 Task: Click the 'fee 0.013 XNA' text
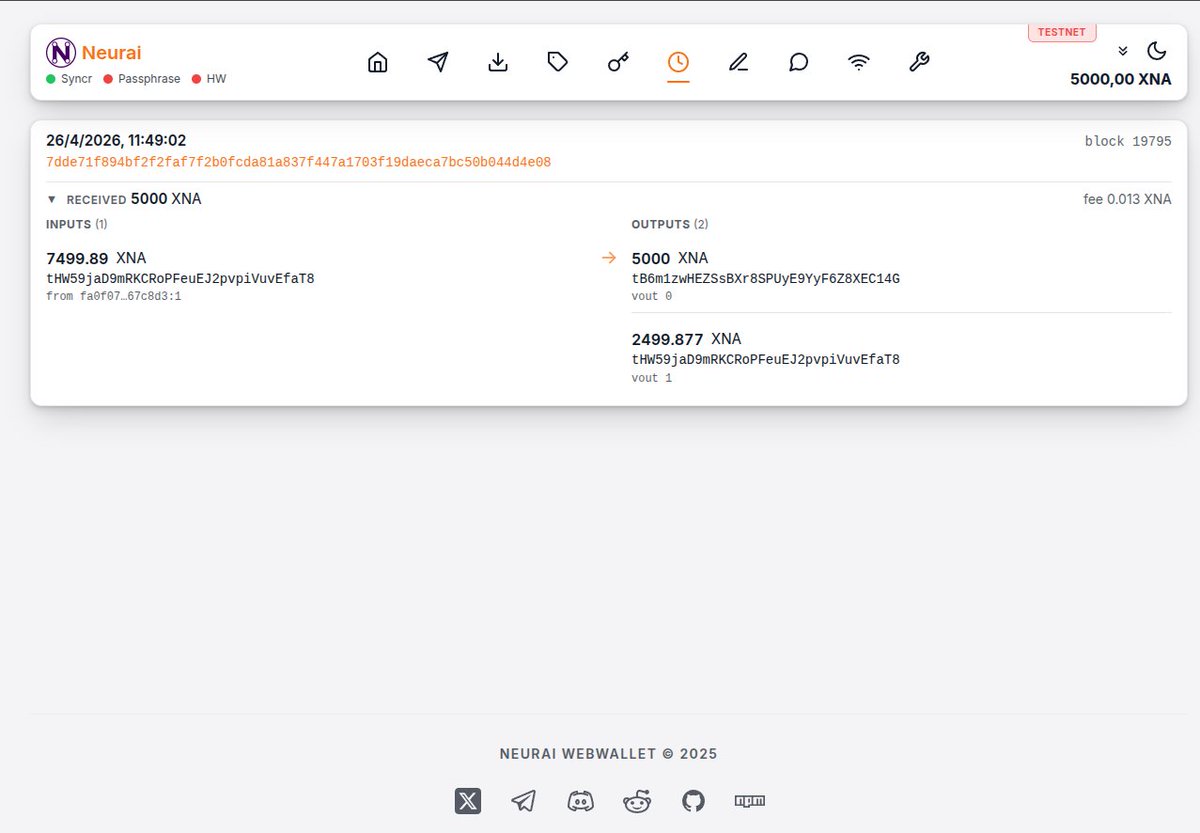(1127, 199)
